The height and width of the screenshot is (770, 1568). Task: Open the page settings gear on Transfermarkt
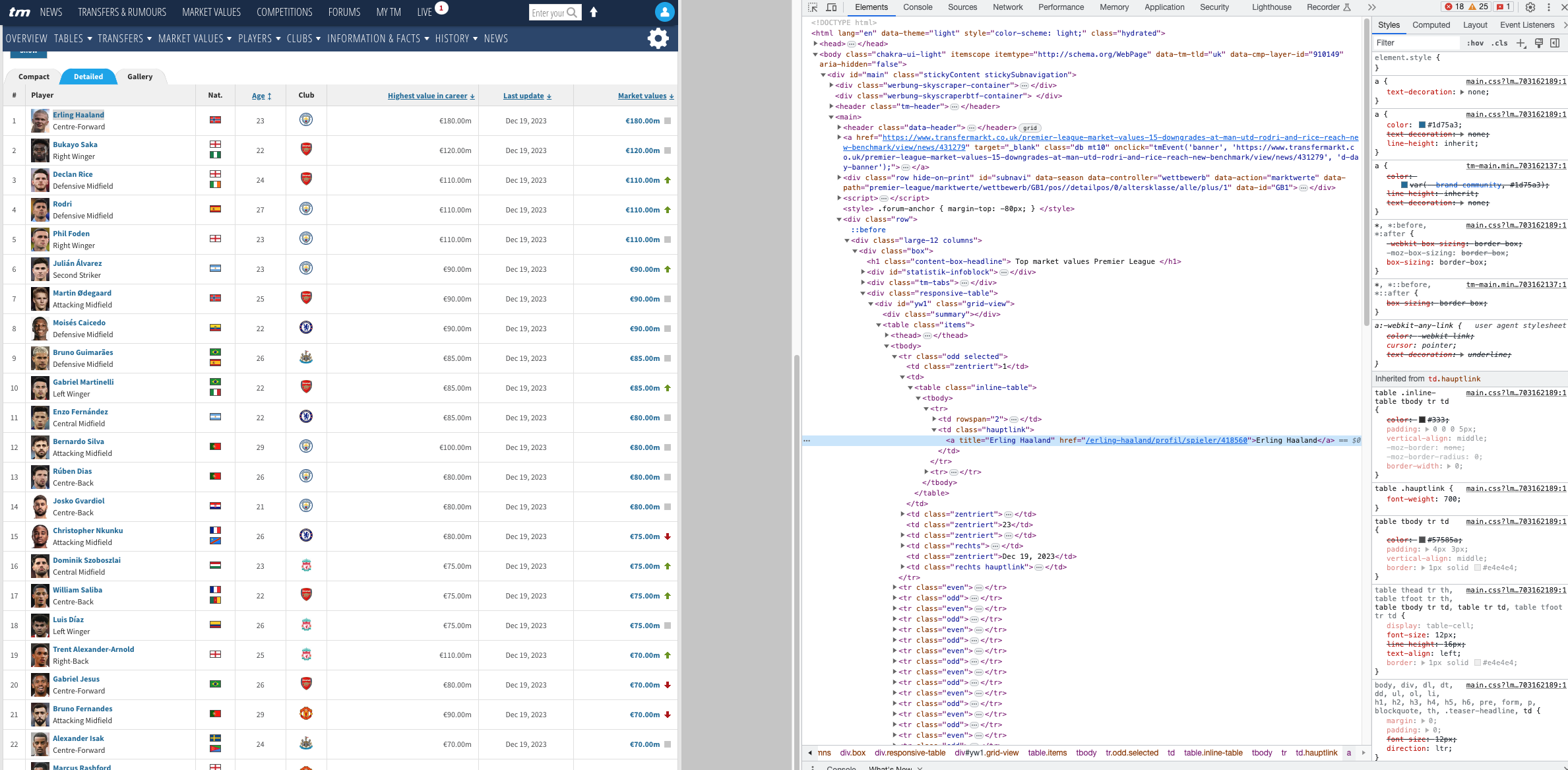pos(658,38)
